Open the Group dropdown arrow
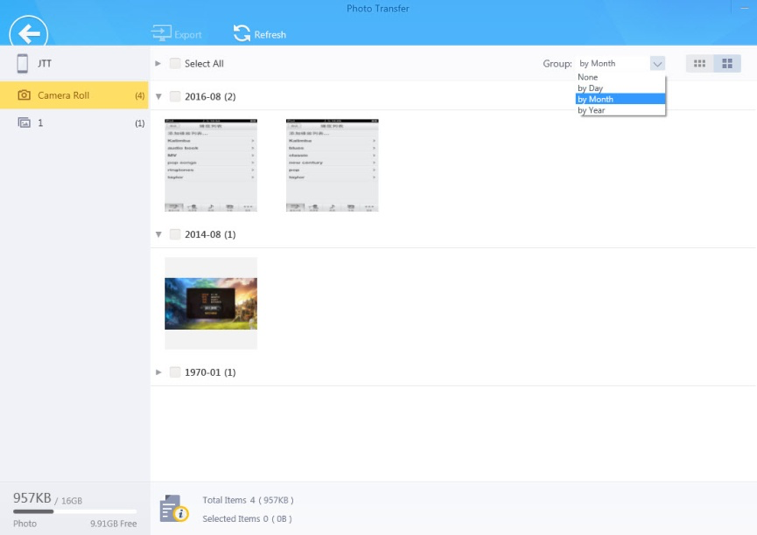The image size is (757, 535). tap(657, 63)
